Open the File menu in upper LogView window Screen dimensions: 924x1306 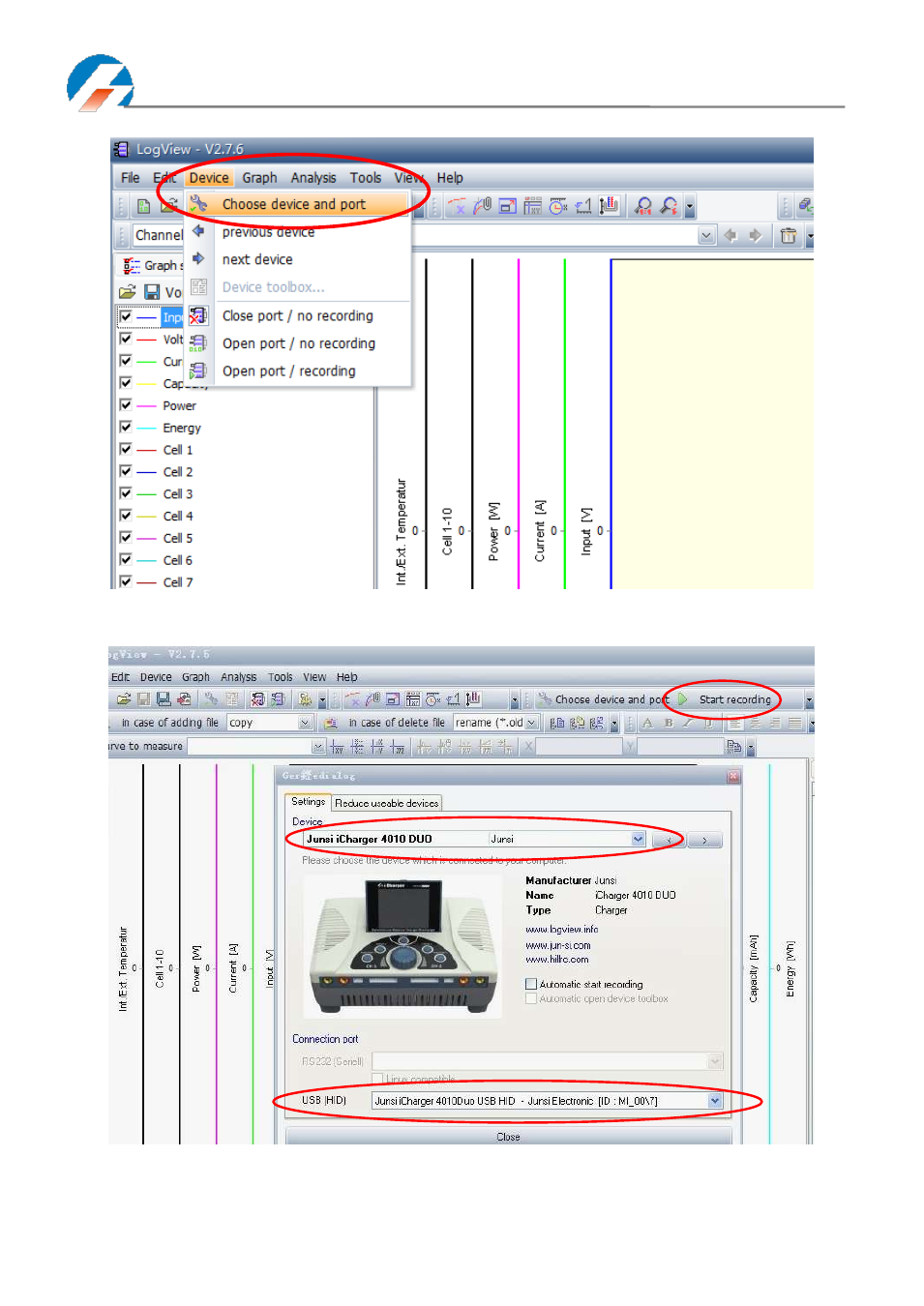(x=131, y=178)
